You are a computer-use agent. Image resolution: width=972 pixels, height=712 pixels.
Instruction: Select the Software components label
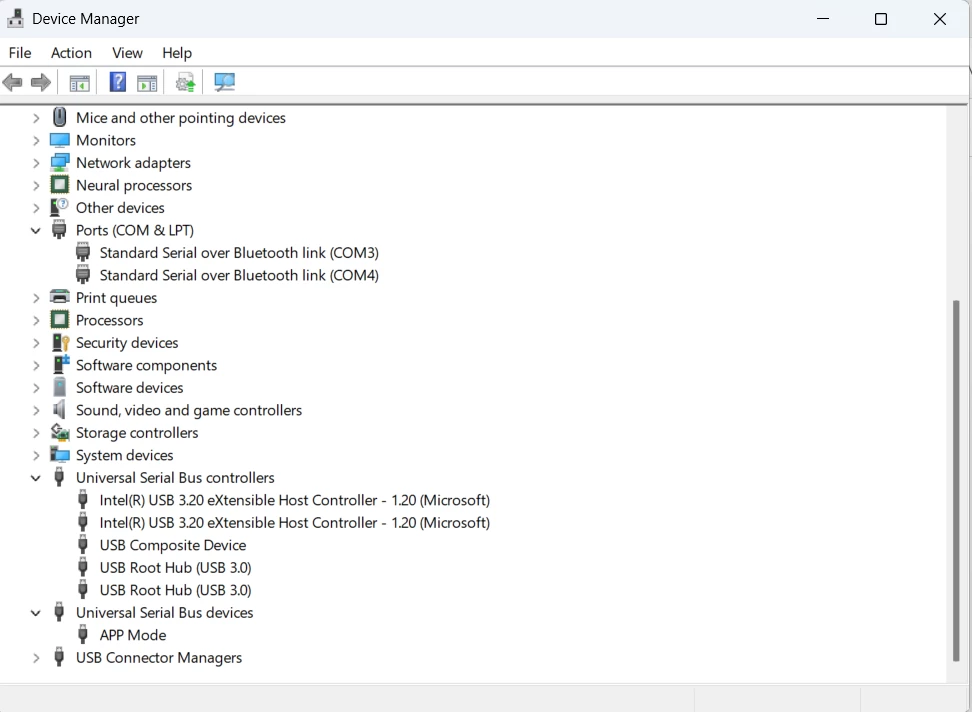pos(146,365)
